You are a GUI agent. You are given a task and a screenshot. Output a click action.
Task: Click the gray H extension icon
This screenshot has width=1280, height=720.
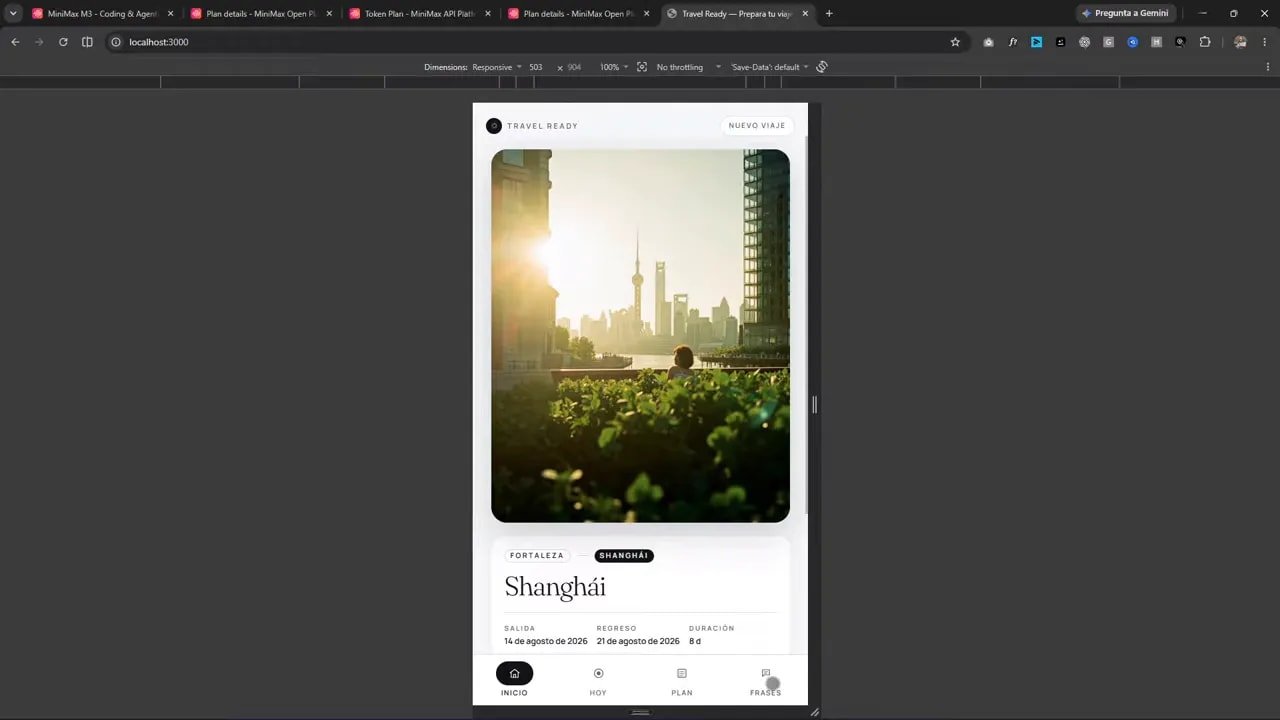tap(1157, 42)
